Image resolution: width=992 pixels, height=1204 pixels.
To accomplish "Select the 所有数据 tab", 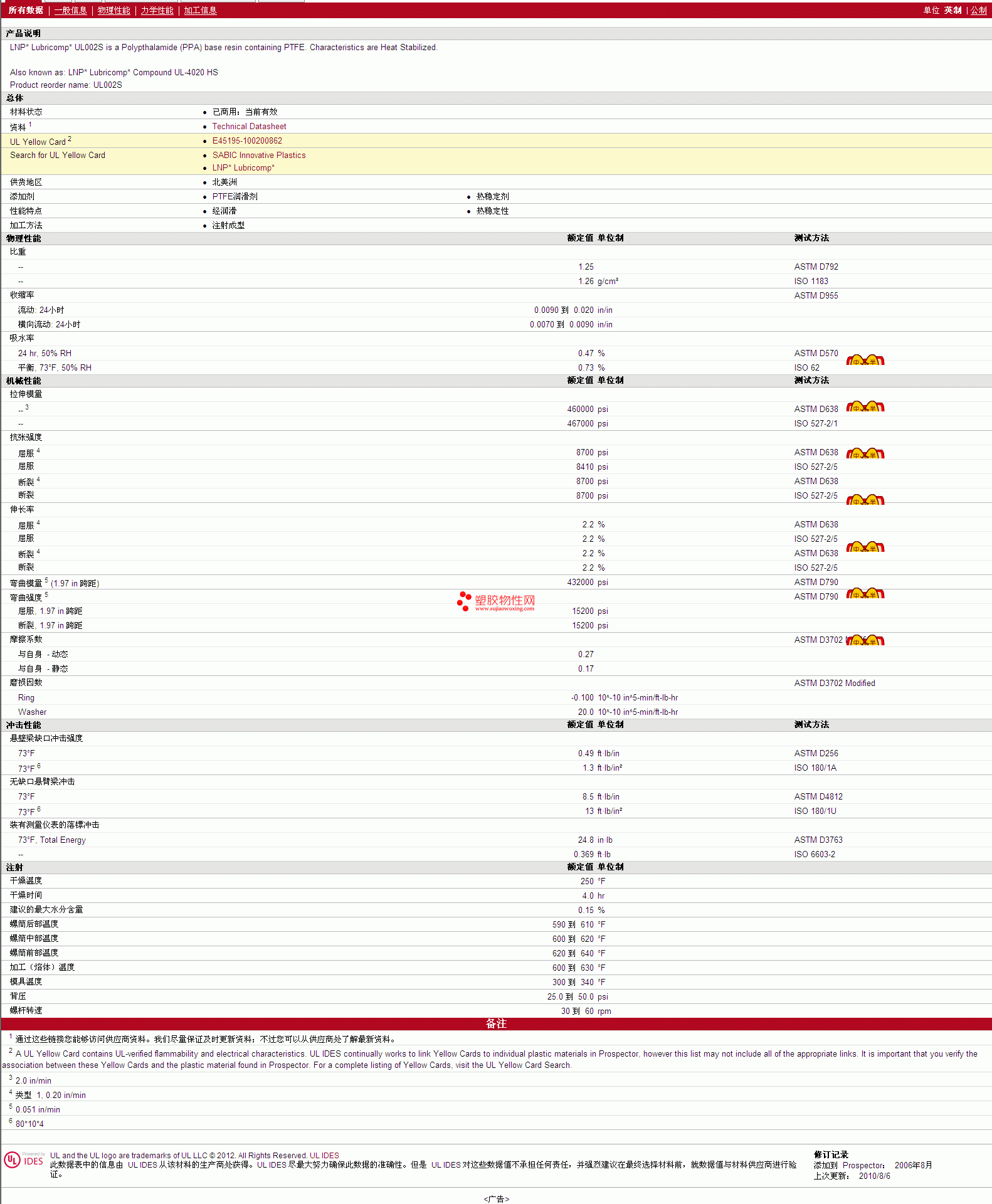I will [26, 10].
